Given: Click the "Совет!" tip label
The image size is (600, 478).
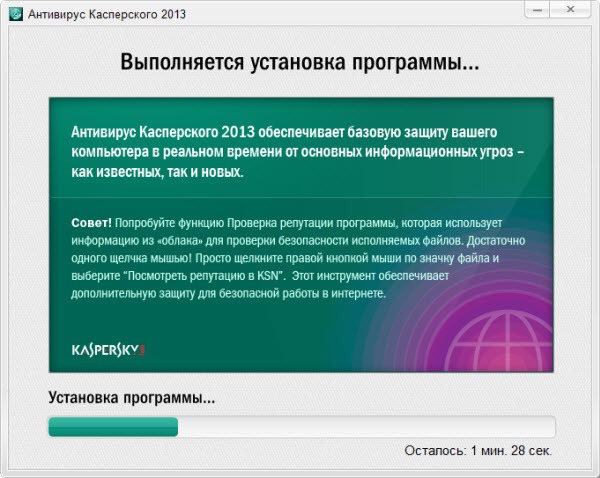Looking at the screenshot, I should 91,223.
